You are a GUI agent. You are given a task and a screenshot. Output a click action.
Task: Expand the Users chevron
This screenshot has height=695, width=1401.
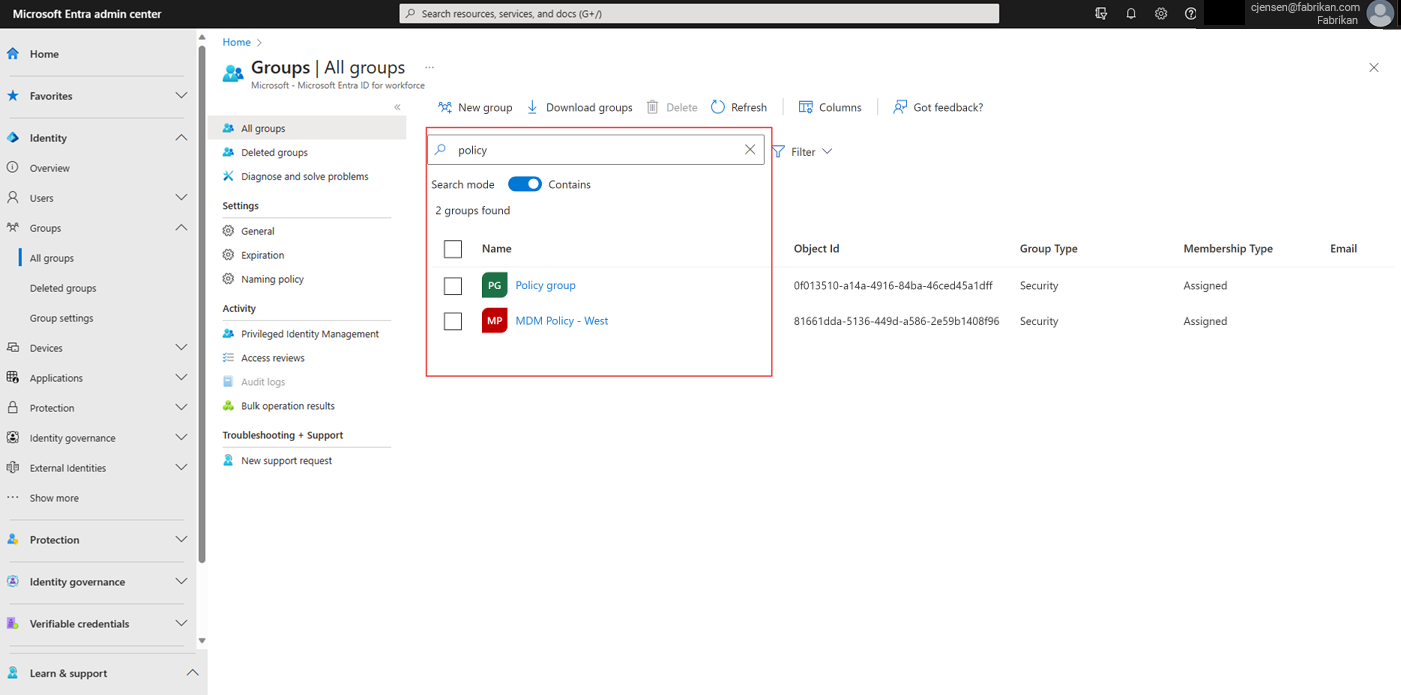181,198
